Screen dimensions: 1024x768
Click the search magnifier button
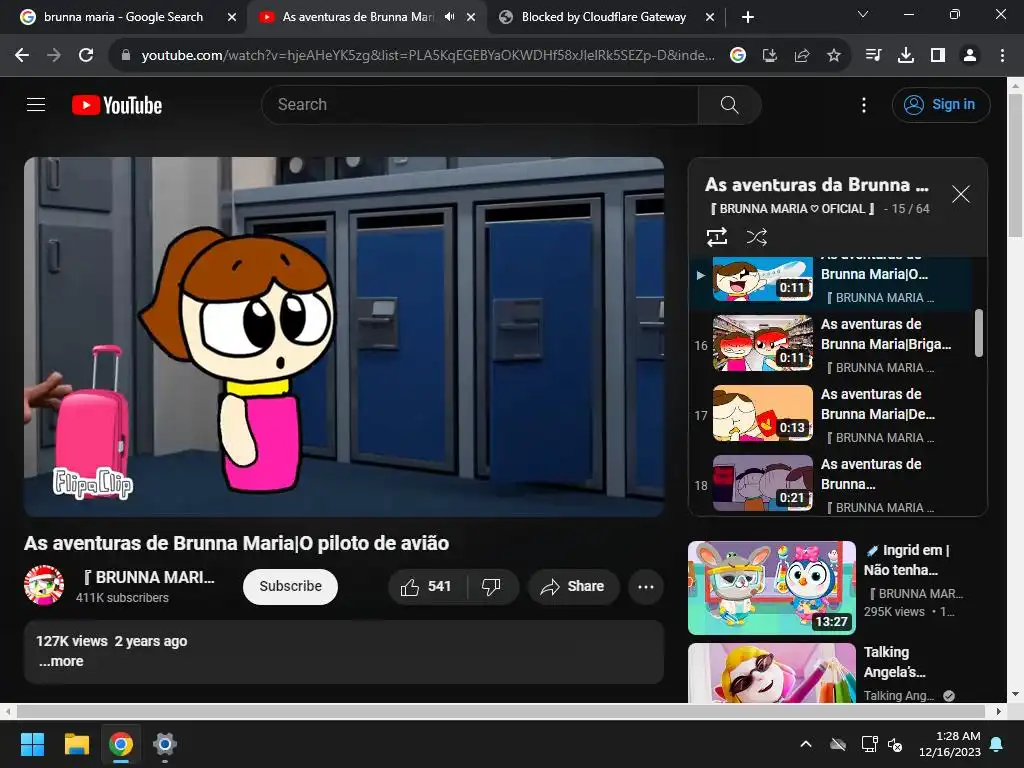point(729,104)
